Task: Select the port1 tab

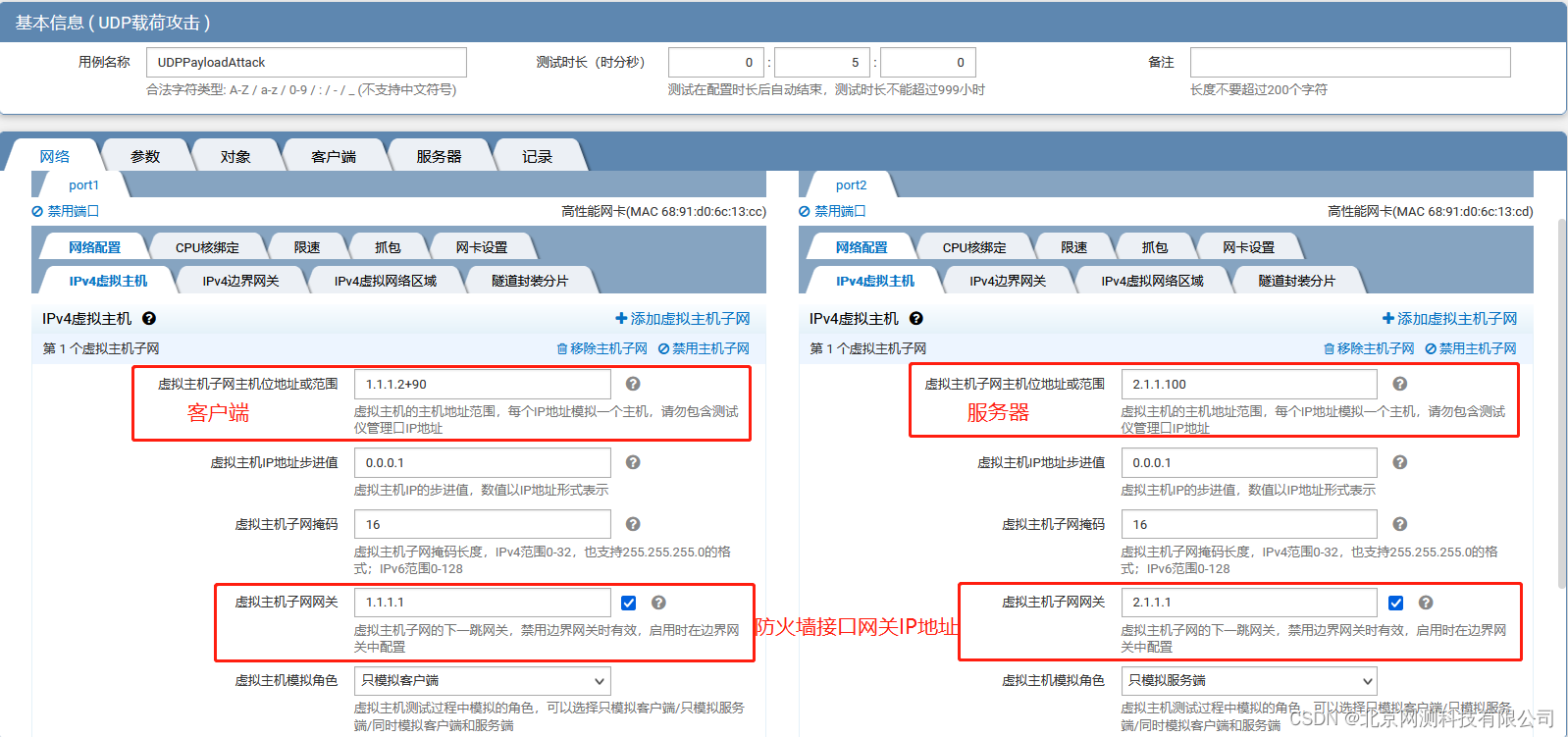Action: 83,184
